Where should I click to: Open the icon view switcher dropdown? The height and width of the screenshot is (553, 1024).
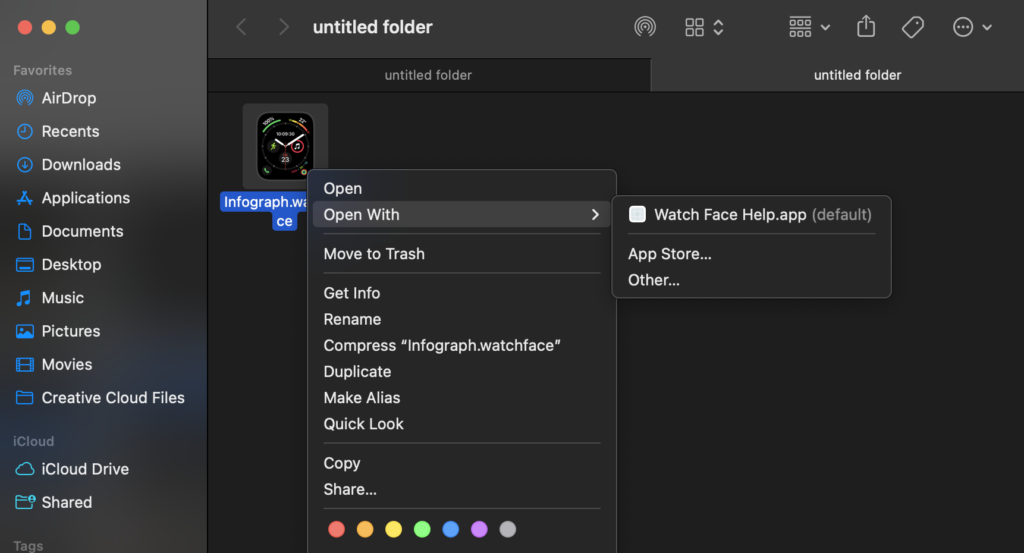[705, 27]
